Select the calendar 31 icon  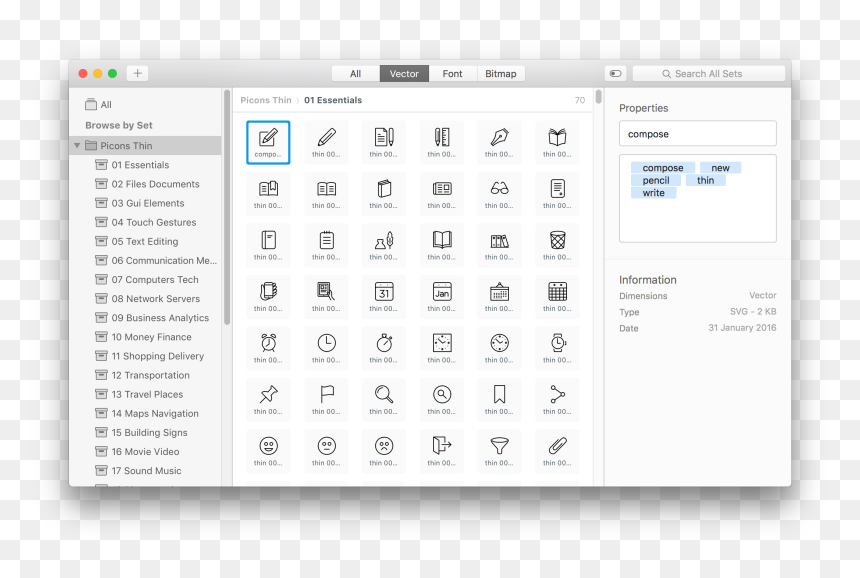point(384,297)
